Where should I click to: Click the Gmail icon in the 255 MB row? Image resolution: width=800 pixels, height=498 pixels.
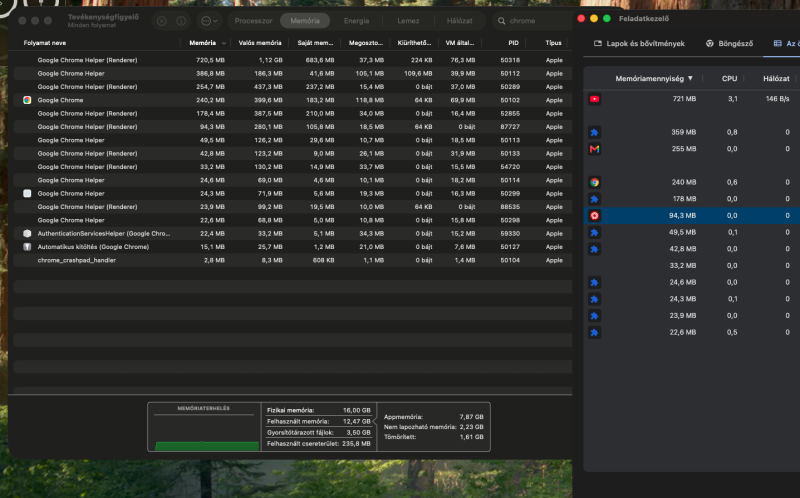tap(594, 149)
